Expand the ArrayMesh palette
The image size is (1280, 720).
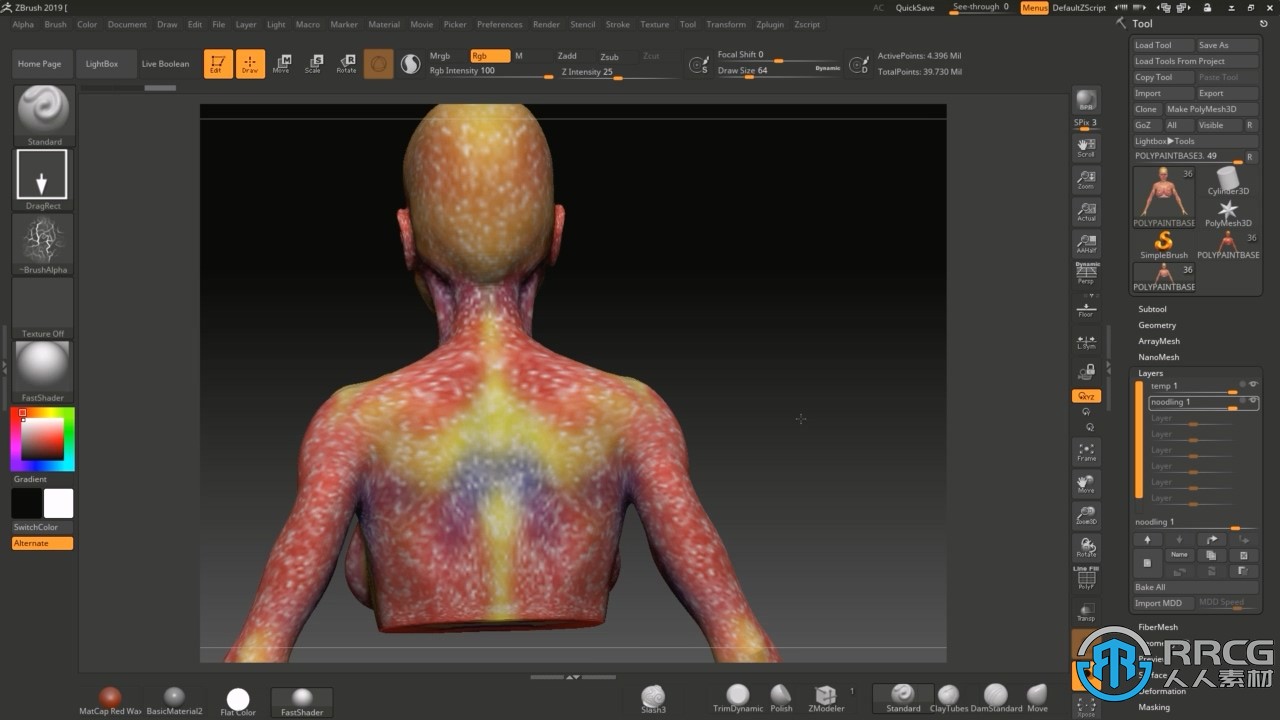tap(1159, 341)
